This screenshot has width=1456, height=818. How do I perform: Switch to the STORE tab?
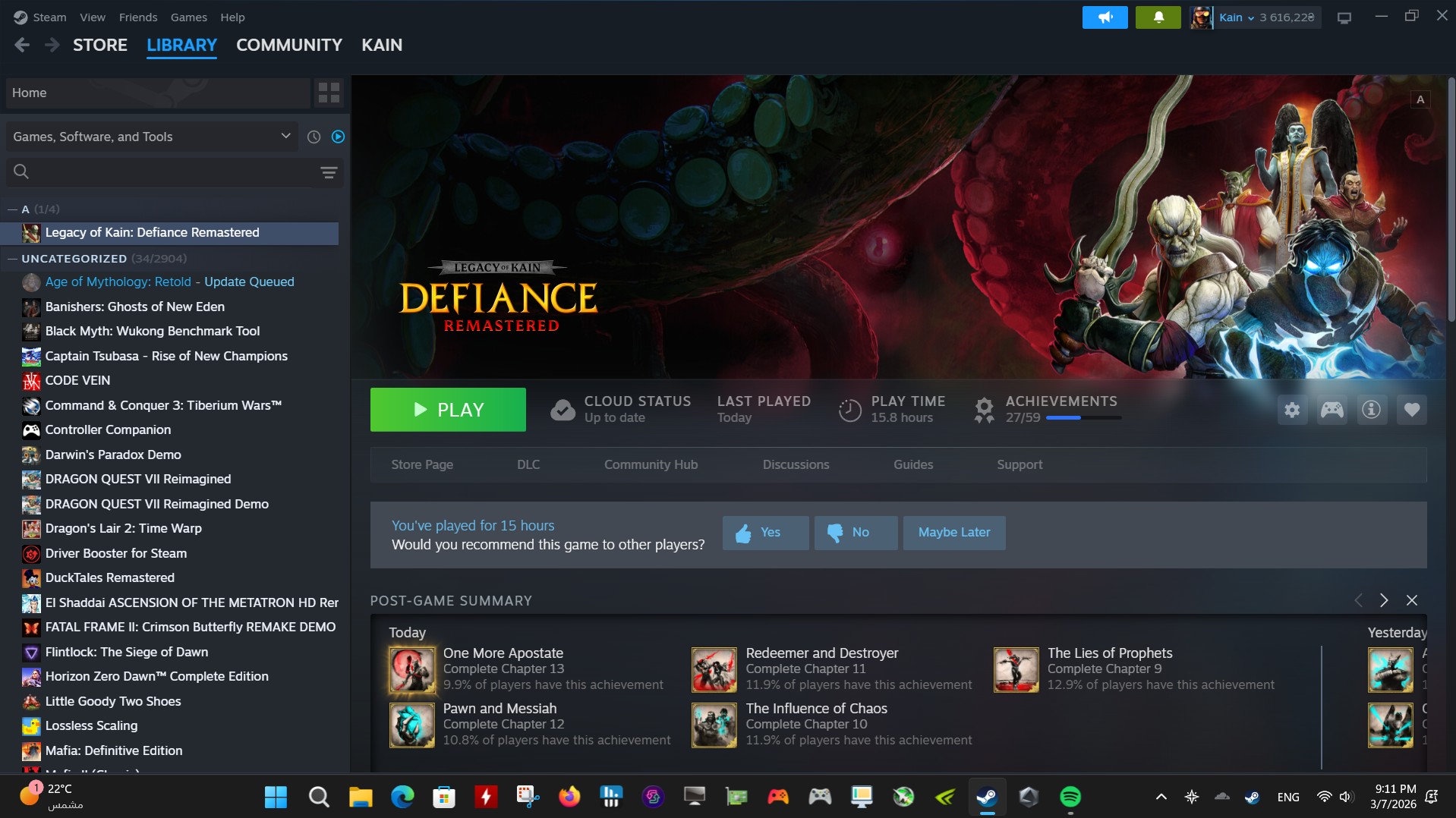point(100,46)
